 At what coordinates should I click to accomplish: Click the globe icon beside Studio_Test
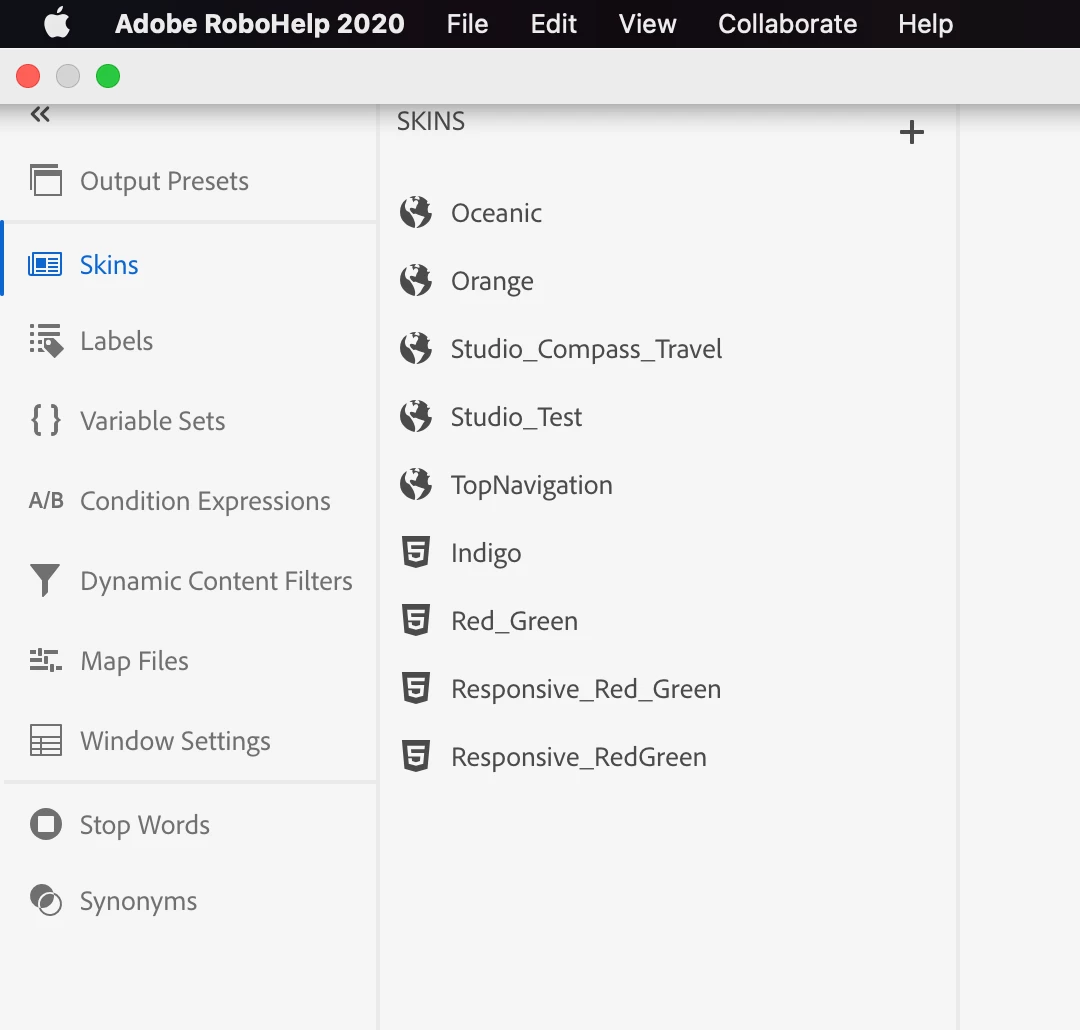416,416
